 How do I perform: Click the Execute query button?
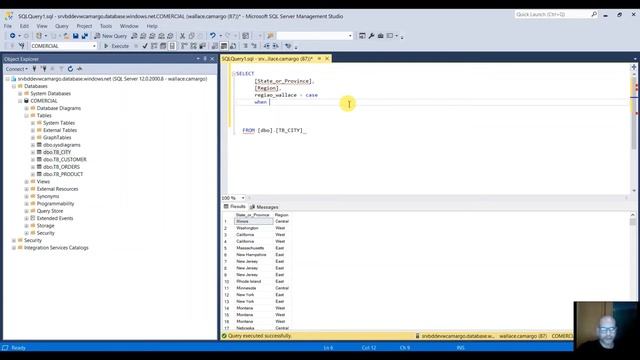pyautogui.click(x=116, y=46)
